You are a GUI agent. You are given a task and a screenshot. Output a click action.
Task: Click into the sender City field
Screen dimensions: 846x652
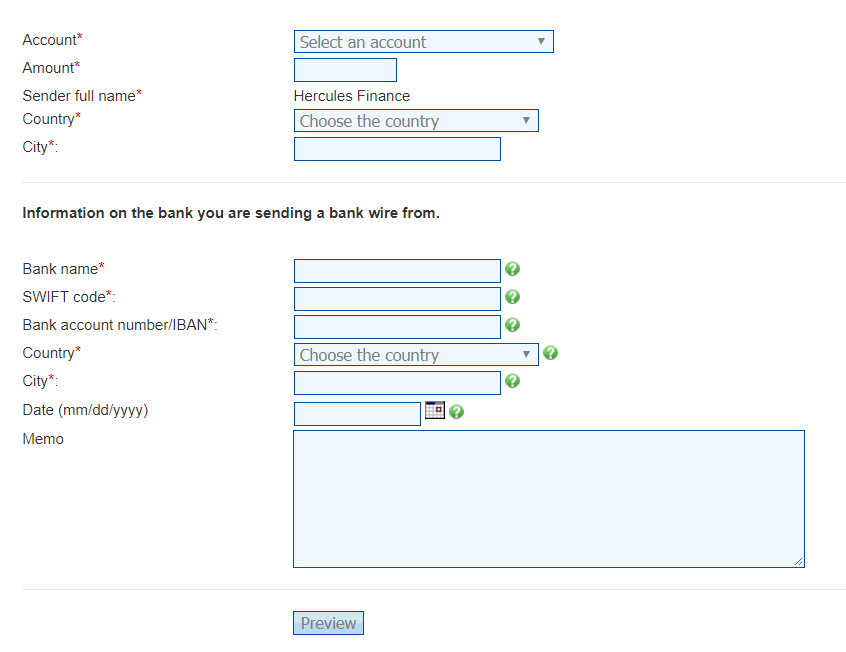pyautogui.click(x=397, y=149)
